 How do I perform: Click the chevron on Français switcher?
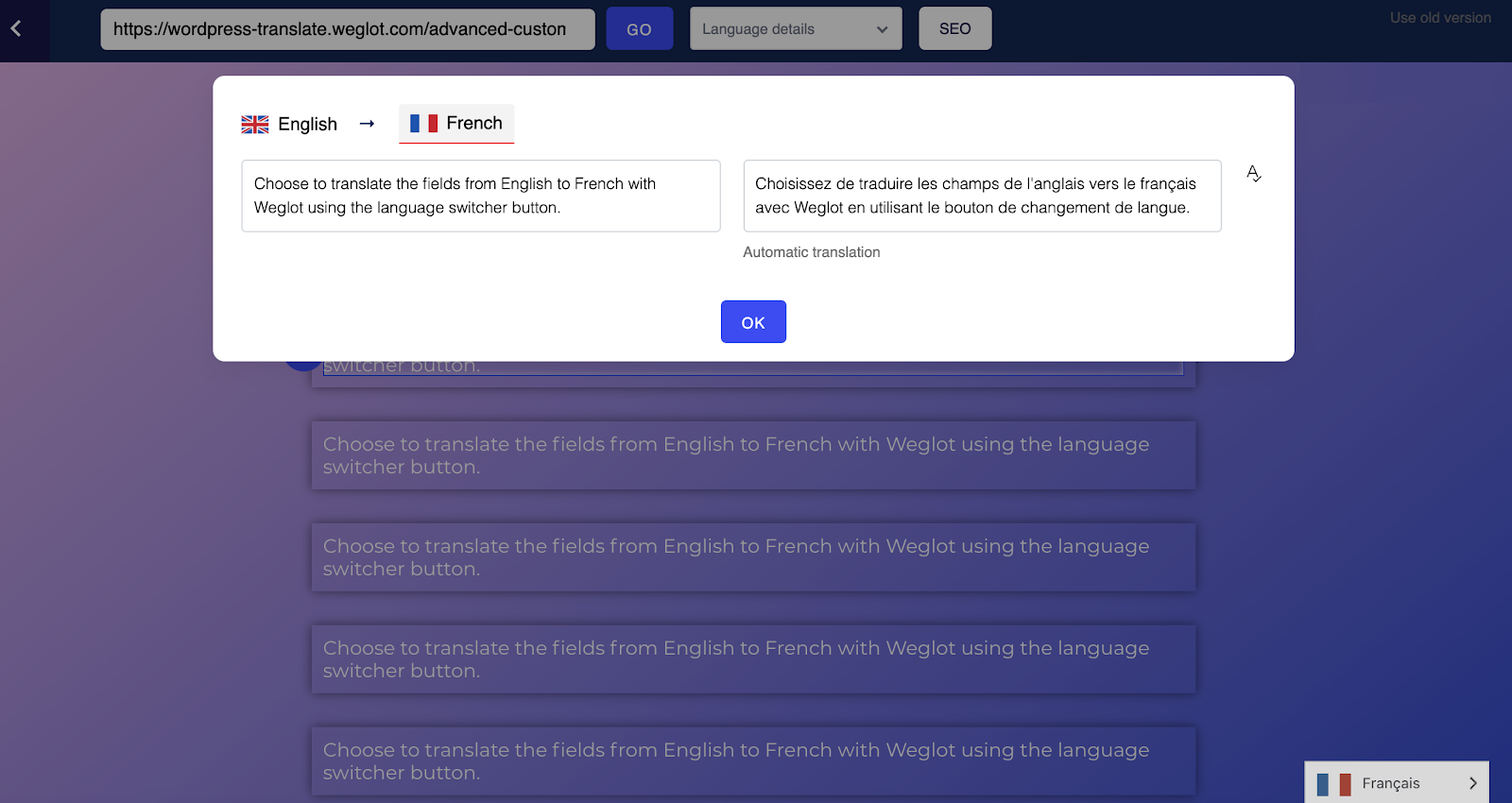coord(1472,783)
